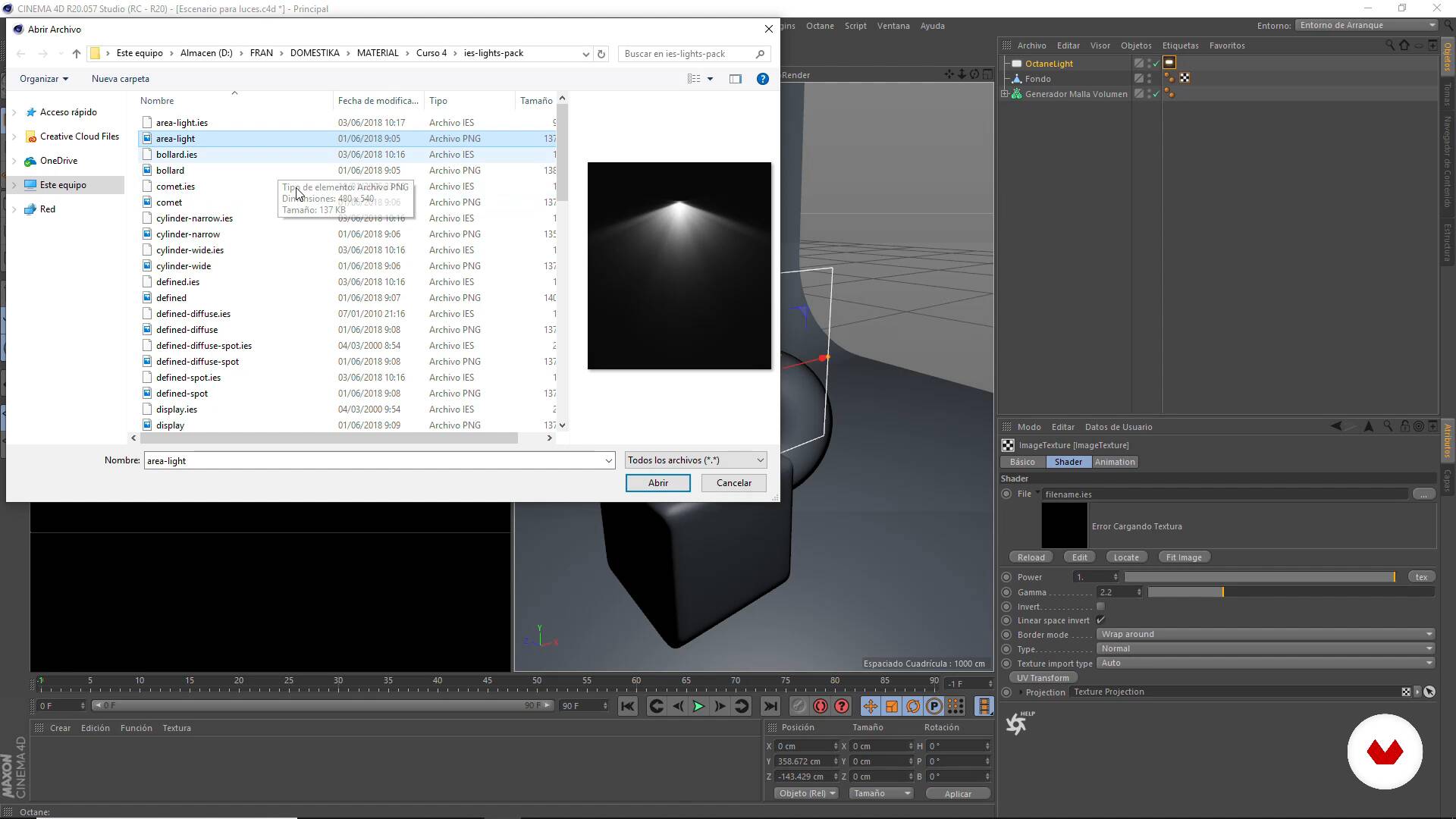The height and width of the screenshot is (819, 1456).
Task: Toggle point level animation dots icon
Action: pyautogui.click(x=955, y=707)
